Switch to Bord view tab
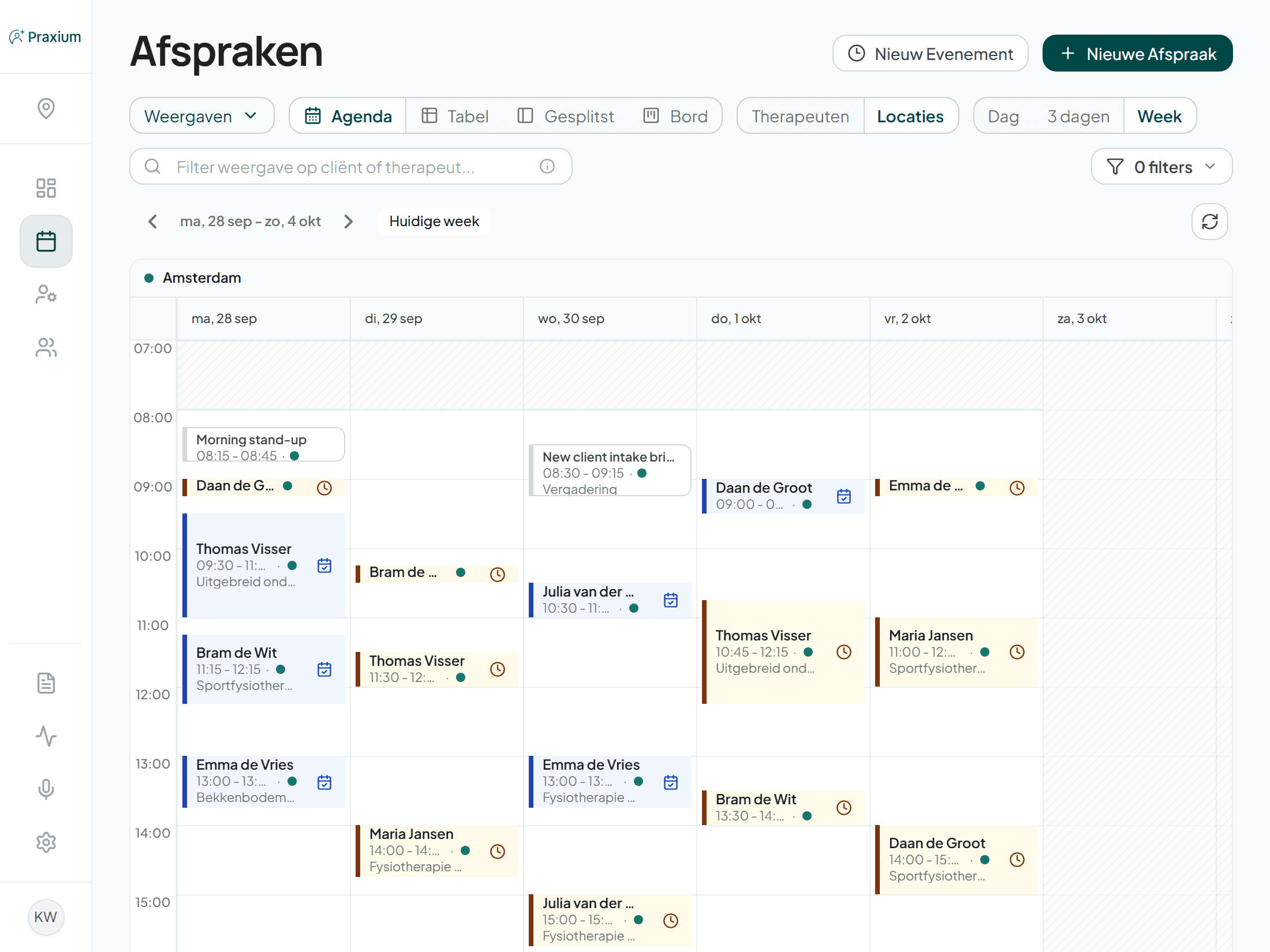This screenshot has height=952, width=1270. [x=675, y=116]
